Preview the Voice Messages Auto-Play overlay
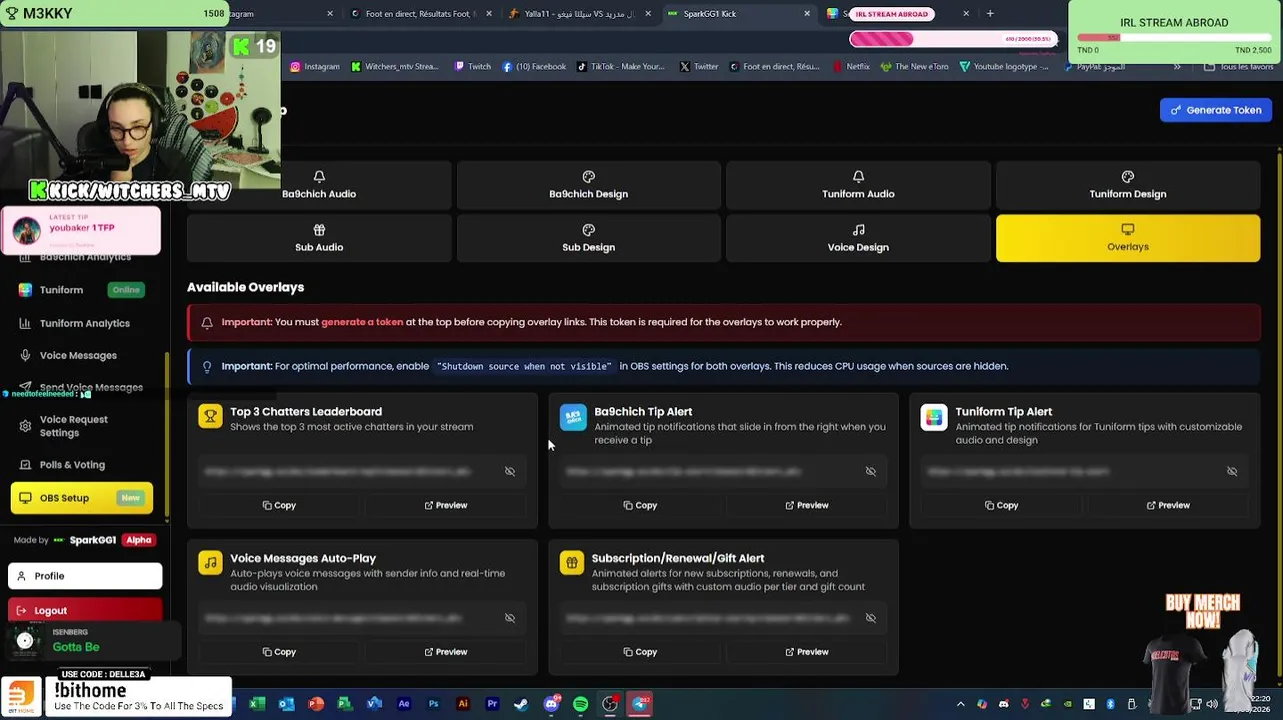The width and height of the screenshot is (1283, 720). point(446,652)
